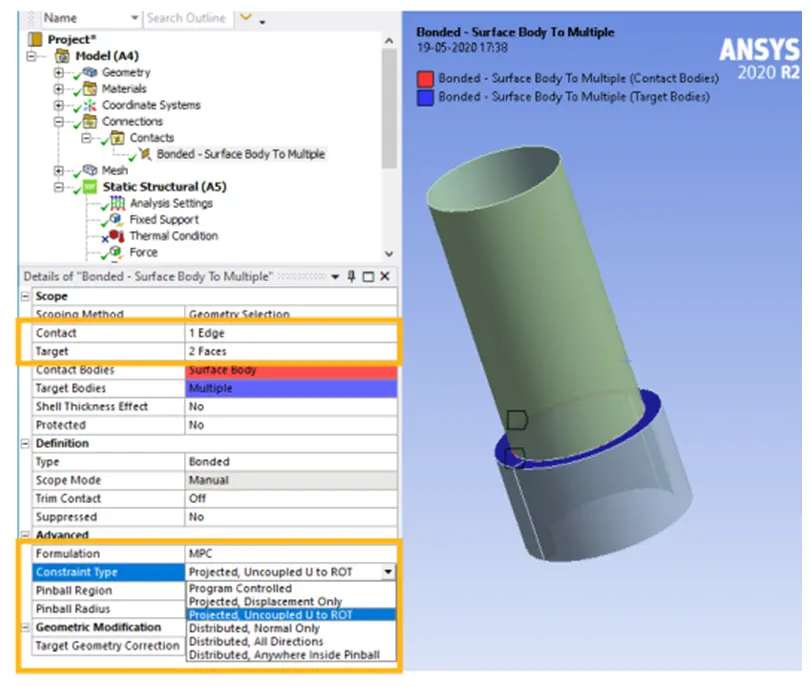Pin the Details panel with pushpin icon
This screenshot has height=687, width=811.
351,276
